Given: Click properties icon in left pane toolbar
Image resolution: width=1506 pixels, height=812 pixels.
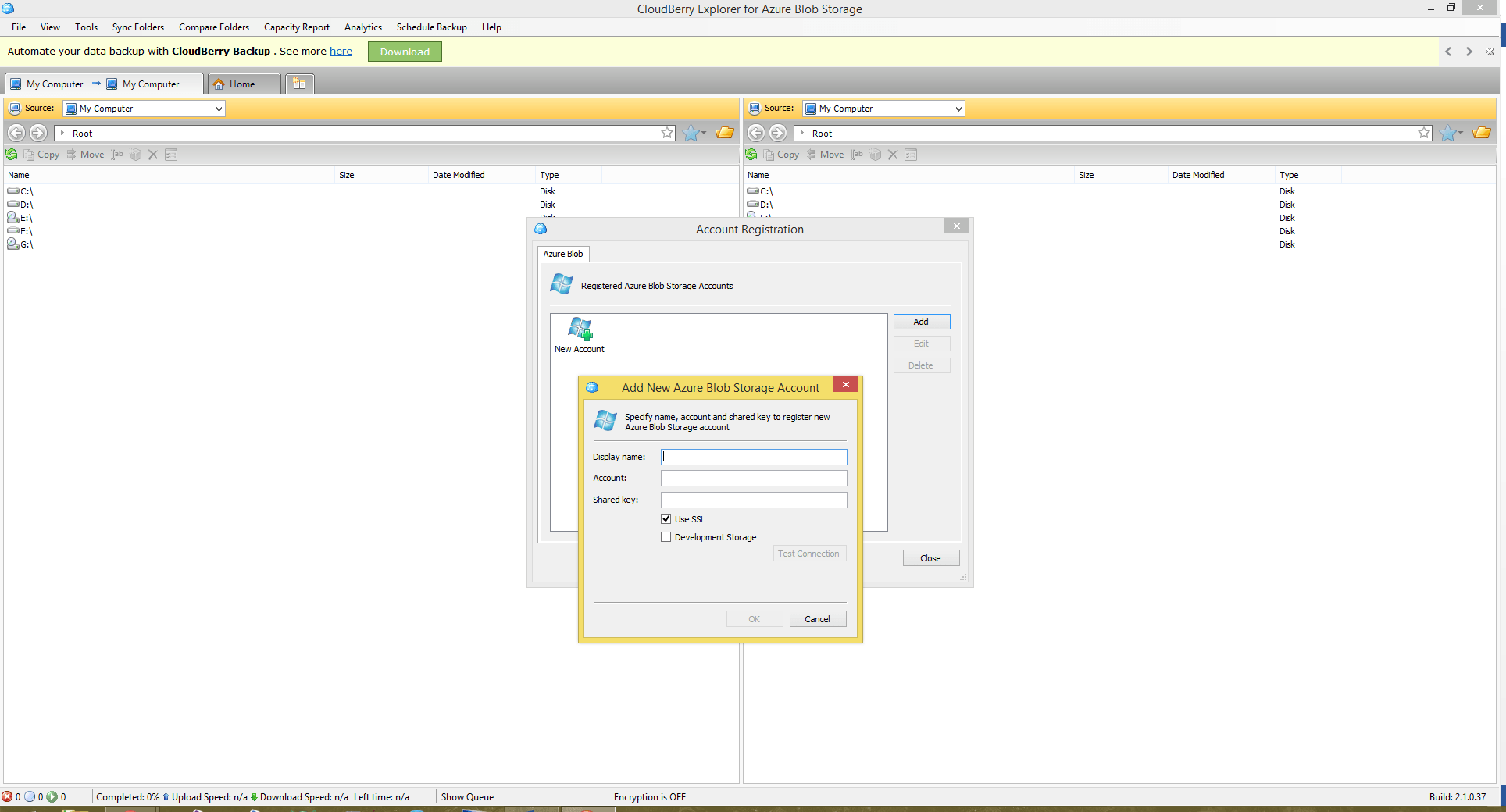Looking at the screenshot, I should (171, 155).
